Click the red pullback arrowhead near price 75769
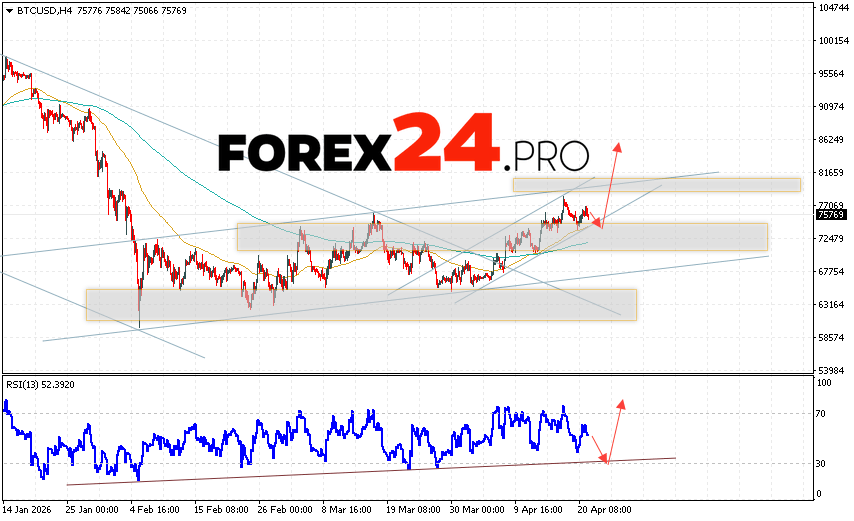This screenshot has width=854, height=521. [x=597, y=225]
